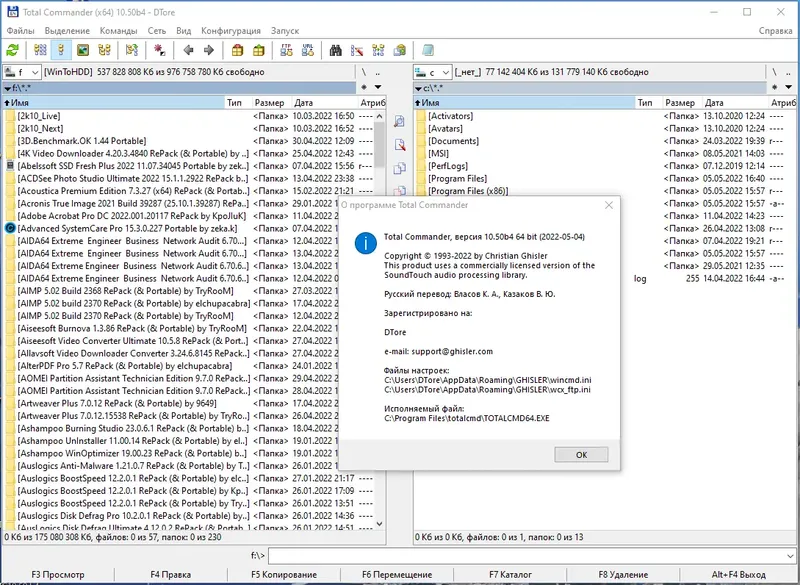Click the edit file icon between panels
The height and width of the screenshot is (585, 800).
coord(399,145)
